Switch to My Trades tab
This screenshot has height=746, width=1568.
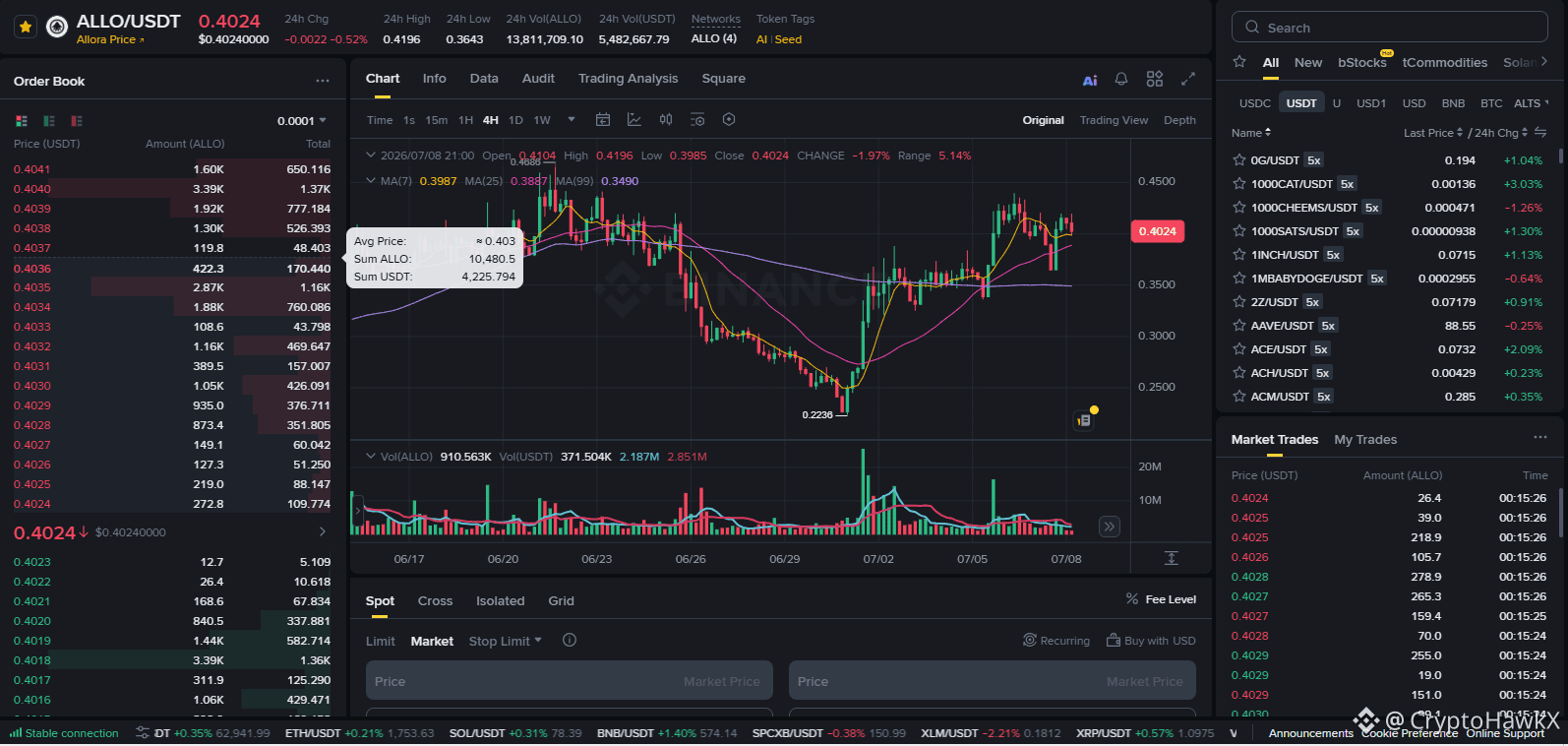(x=1364, y=440)
